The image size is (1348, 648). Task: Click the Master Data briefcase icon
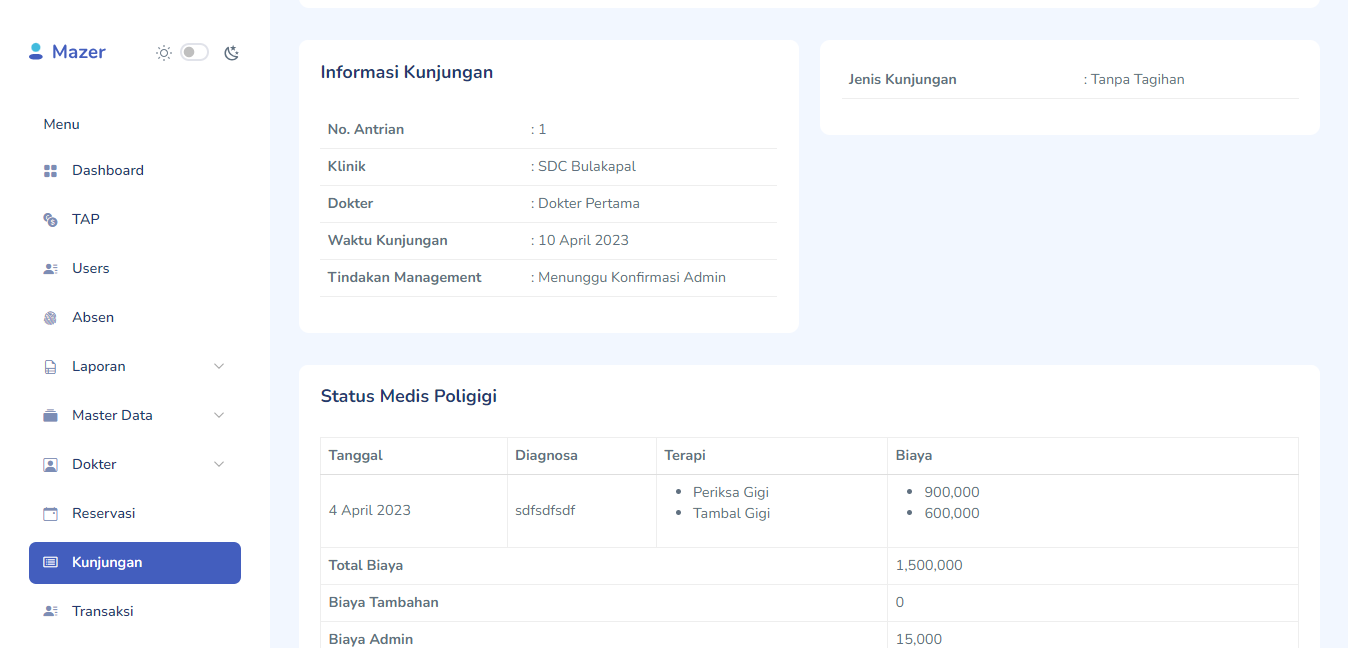tap(50, 416)
